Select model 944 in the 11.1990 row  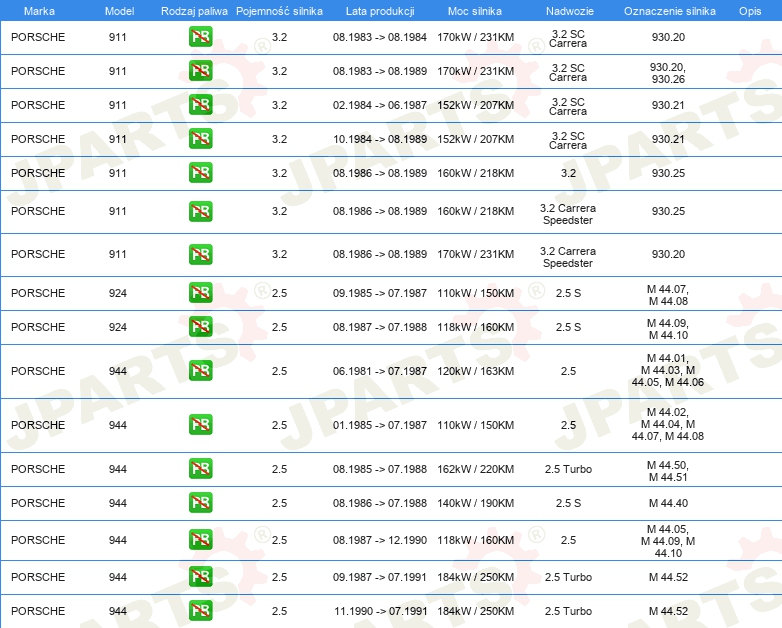pyautogui.click(x=118, y=611)
